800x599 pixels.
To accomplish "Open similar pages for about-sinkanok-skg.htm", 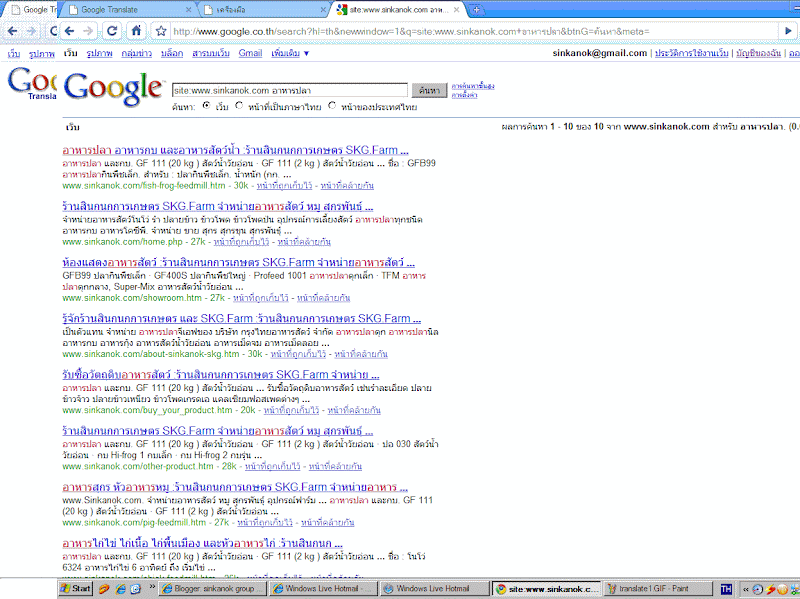I will coord(361,354).
